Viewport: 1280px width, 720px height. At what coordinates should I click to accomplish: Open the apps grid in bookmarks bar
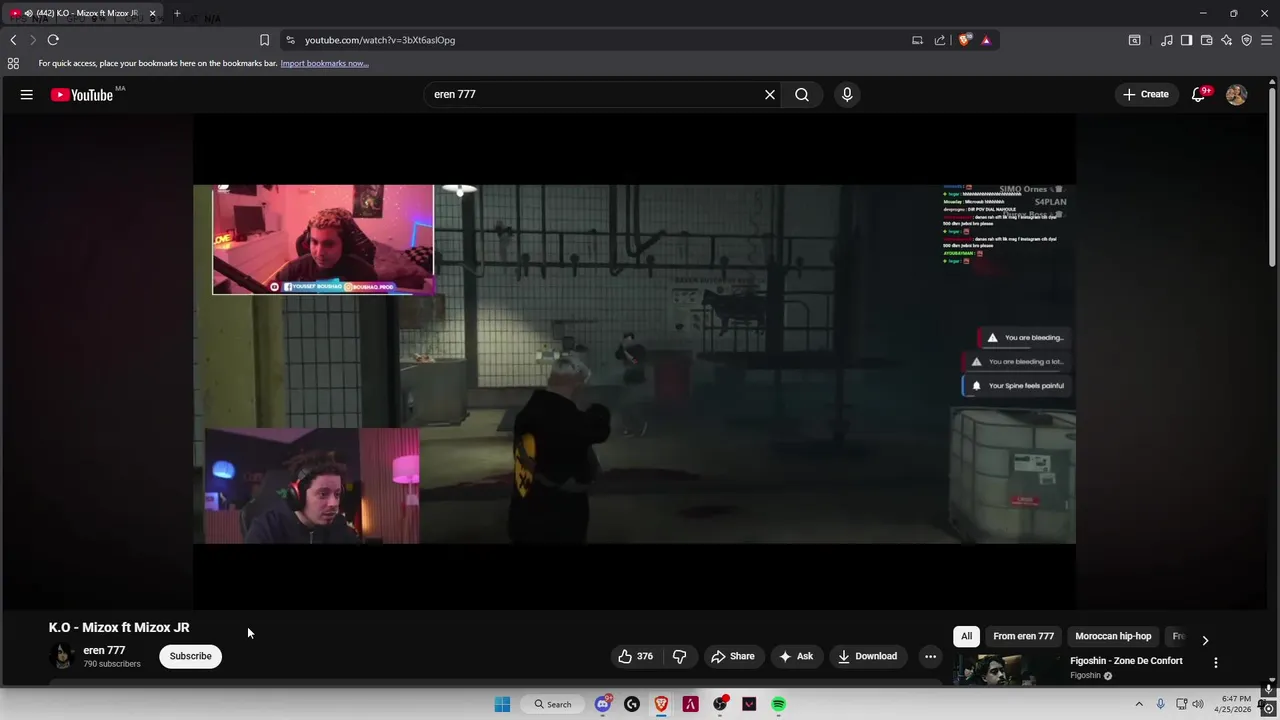click(13, 63)
